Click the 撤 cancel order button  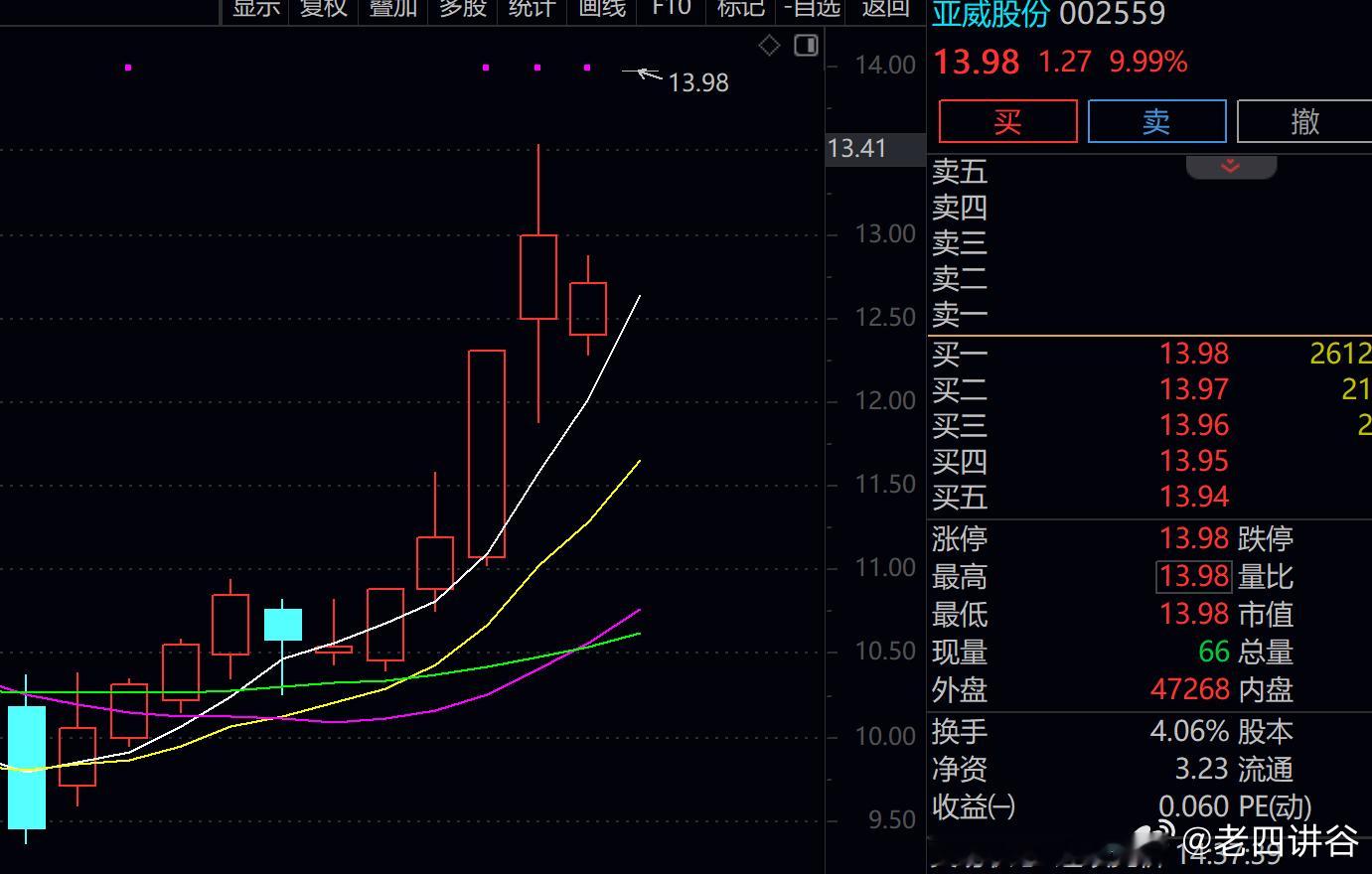[1303, 121]
